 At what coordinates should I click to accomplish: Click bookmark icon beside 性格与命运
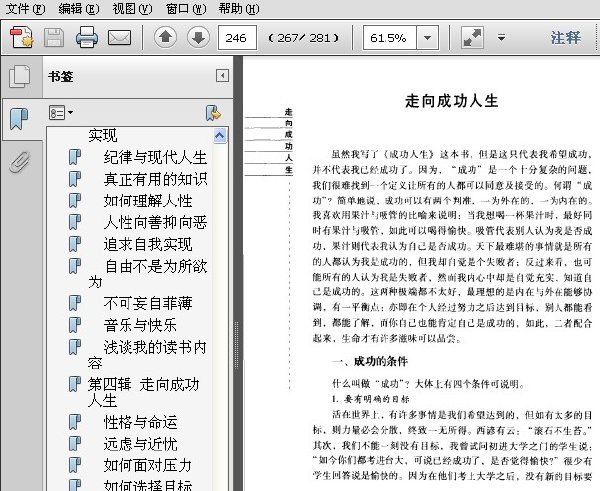coord(75,422)
